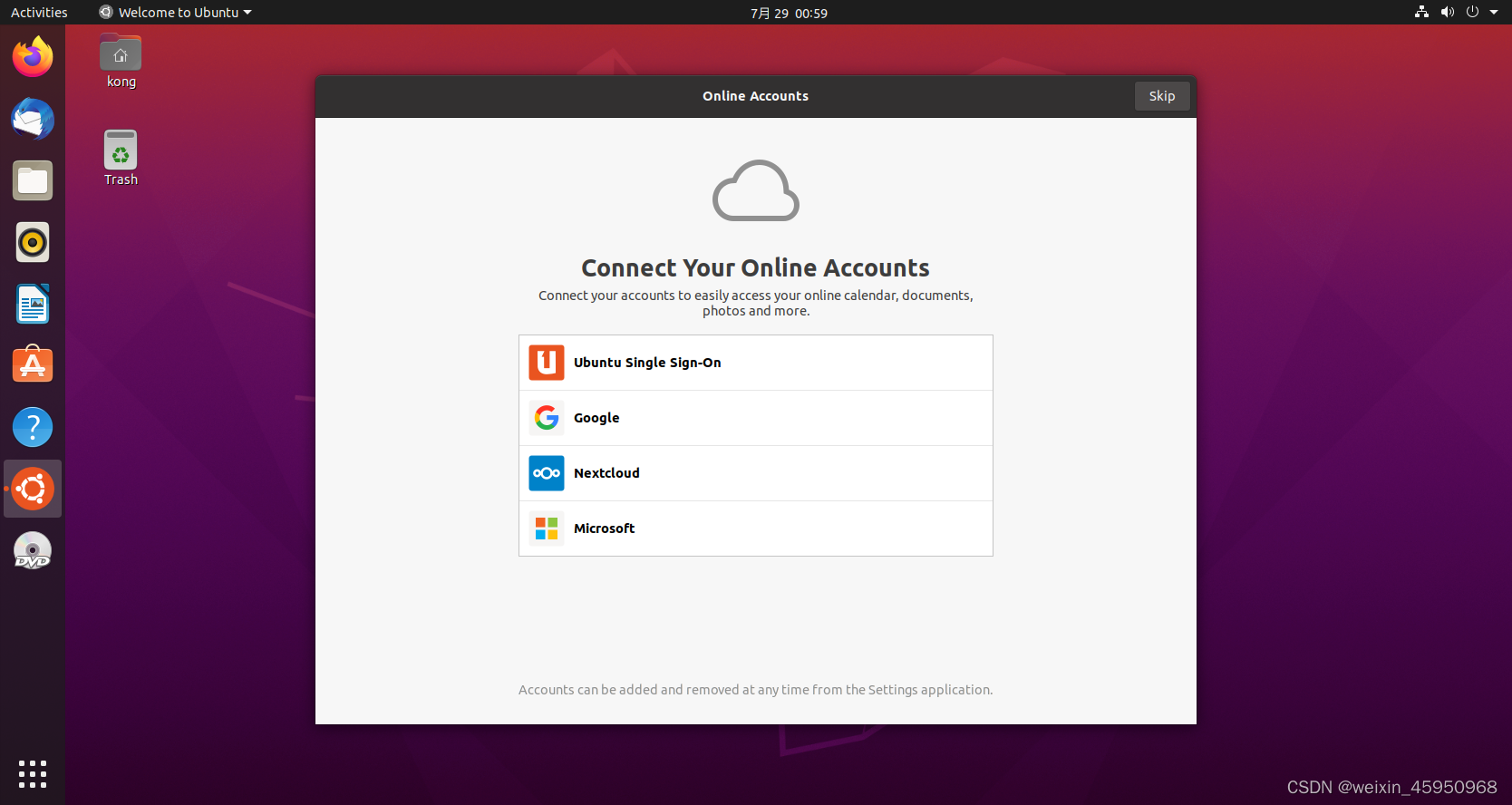The width and height of the screenshot is (1512, 805).
Task: Click the Nextcloud logo icon
Action: (547, 473)
